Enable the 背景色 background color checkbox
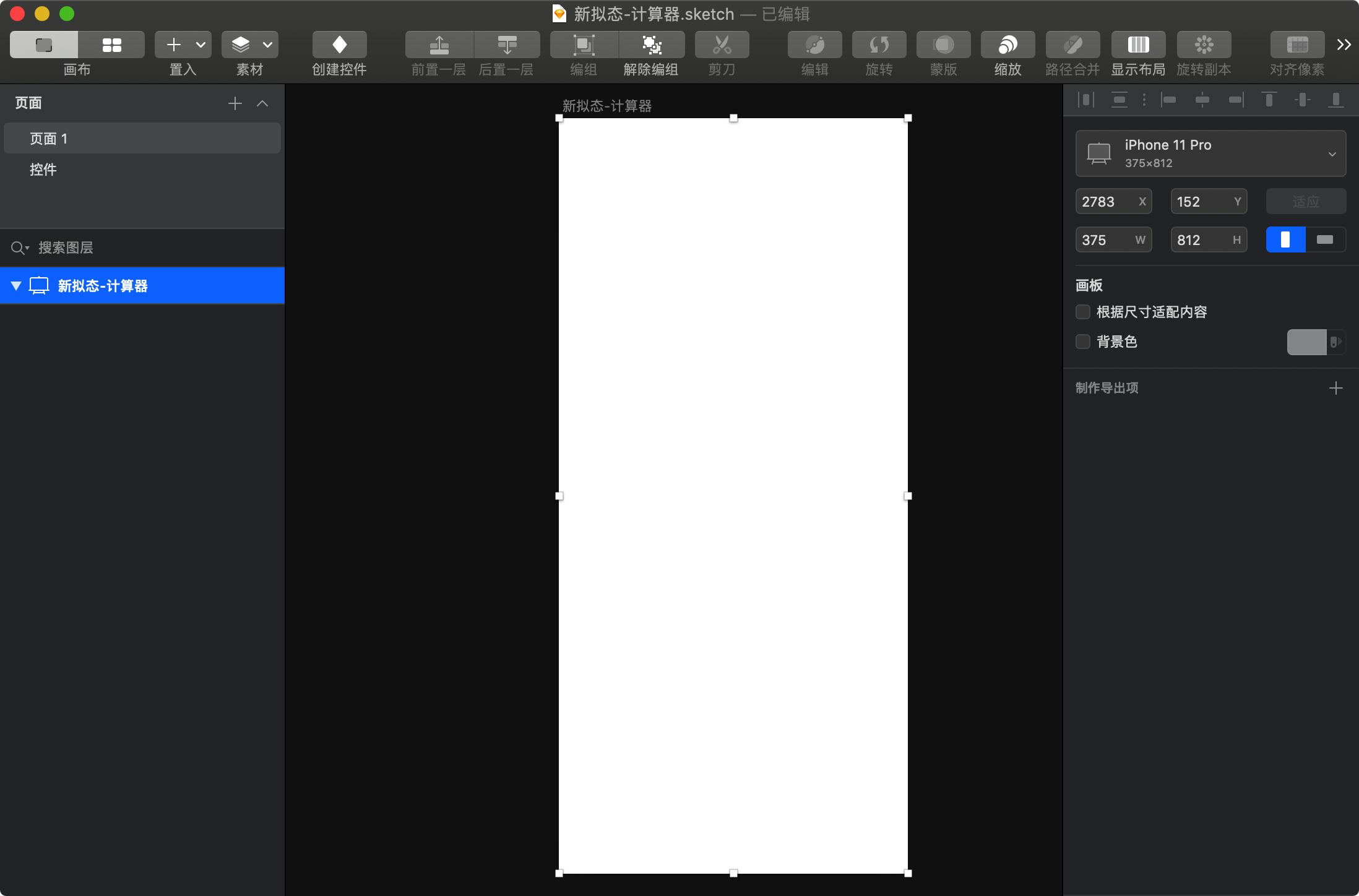Viewport: 1359px width, 896px height. coord(1083,342)
